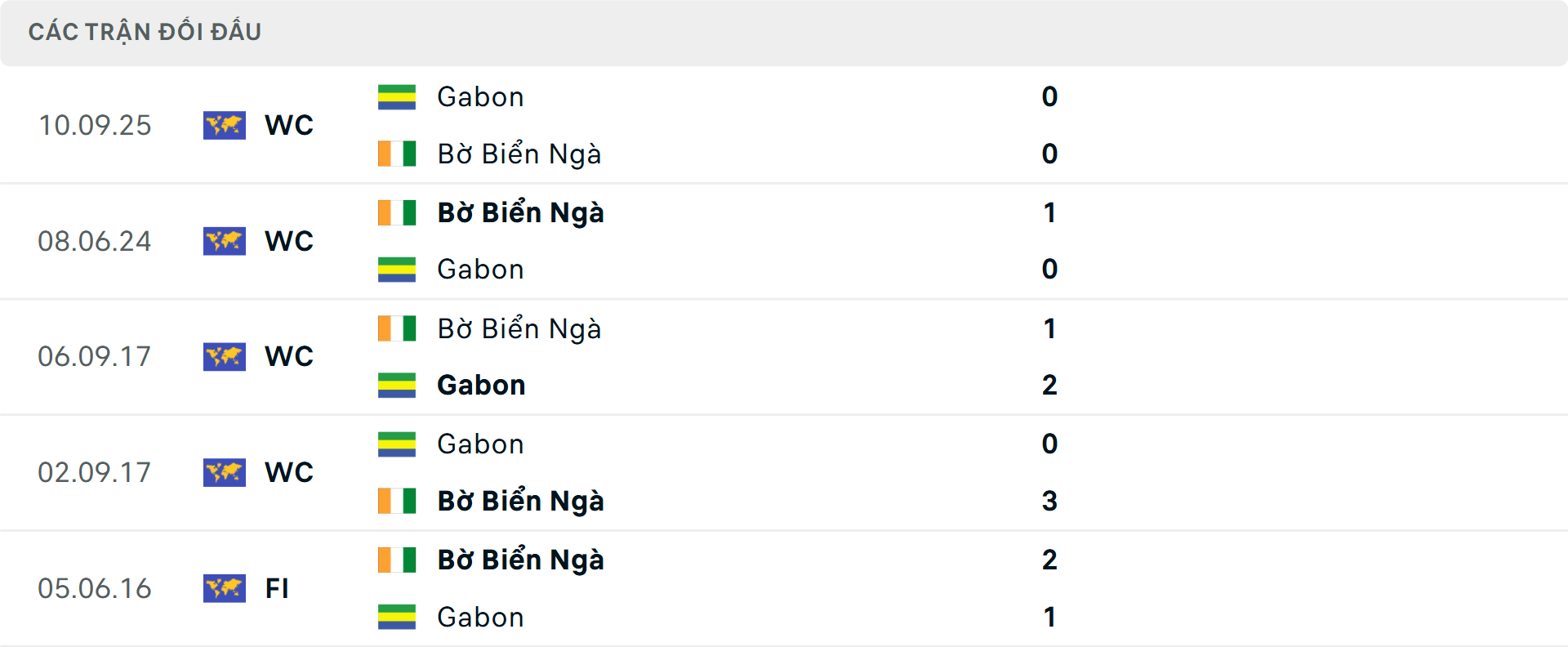Click the FI competition label in the bottom row
The width and height of the screenshot is (1568, 647).
[x=278, y=588]
